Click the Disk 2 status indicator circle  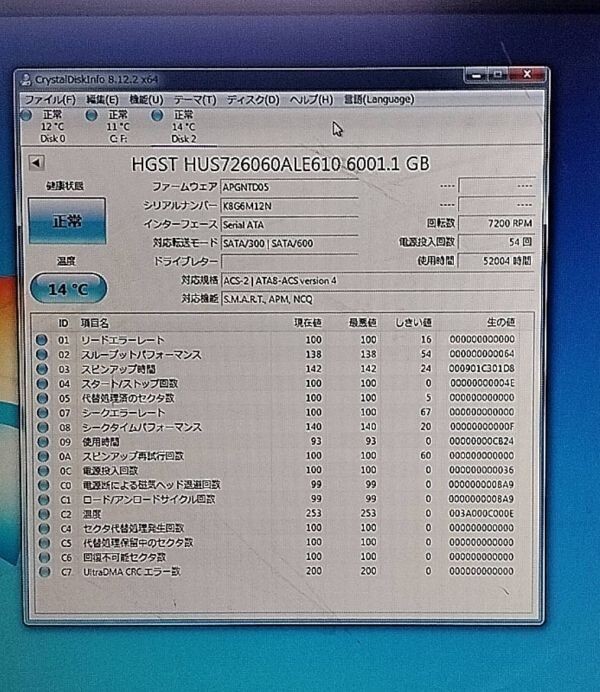point(157,116)
